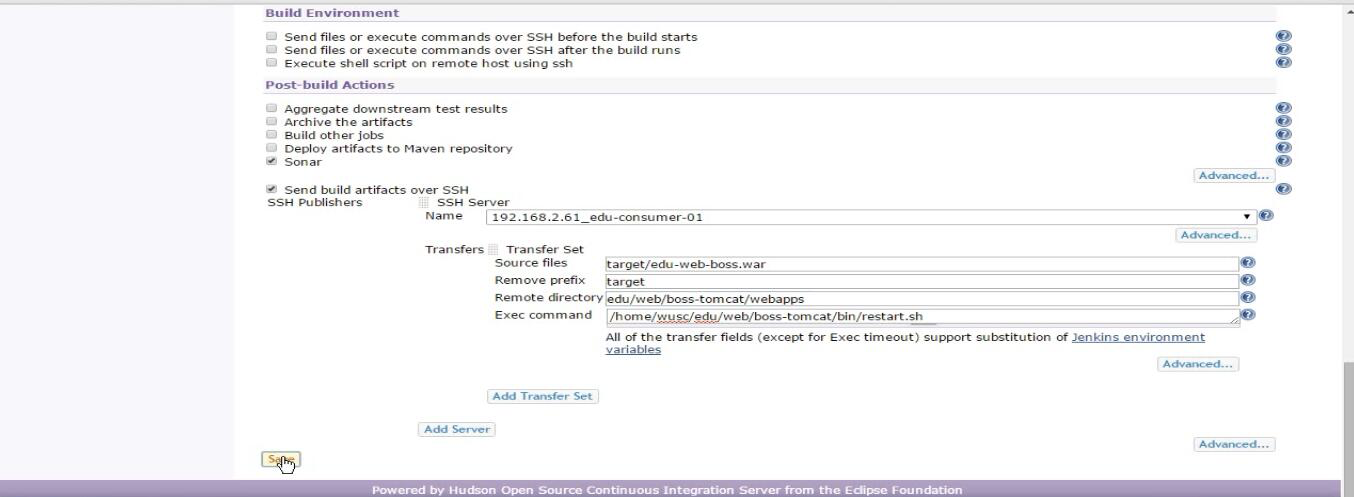Focus the Remote directory input field
The height and width of the screenshot is (497, 1354).
[922, 298]
